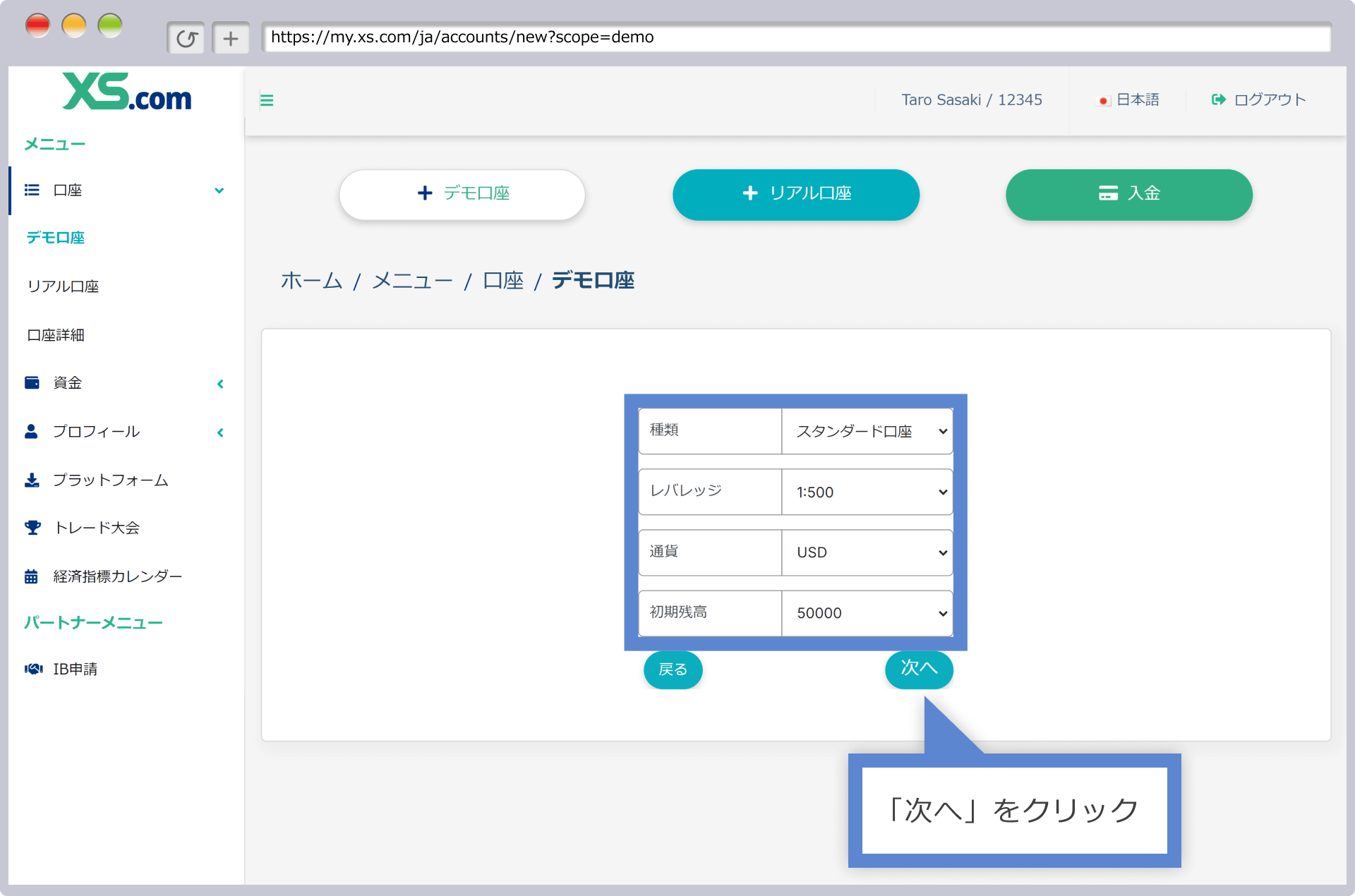Screen dimensions: 1355x896
Task: Click the 口座 list icon in sidebar
Action: click(x=32, y=190)
